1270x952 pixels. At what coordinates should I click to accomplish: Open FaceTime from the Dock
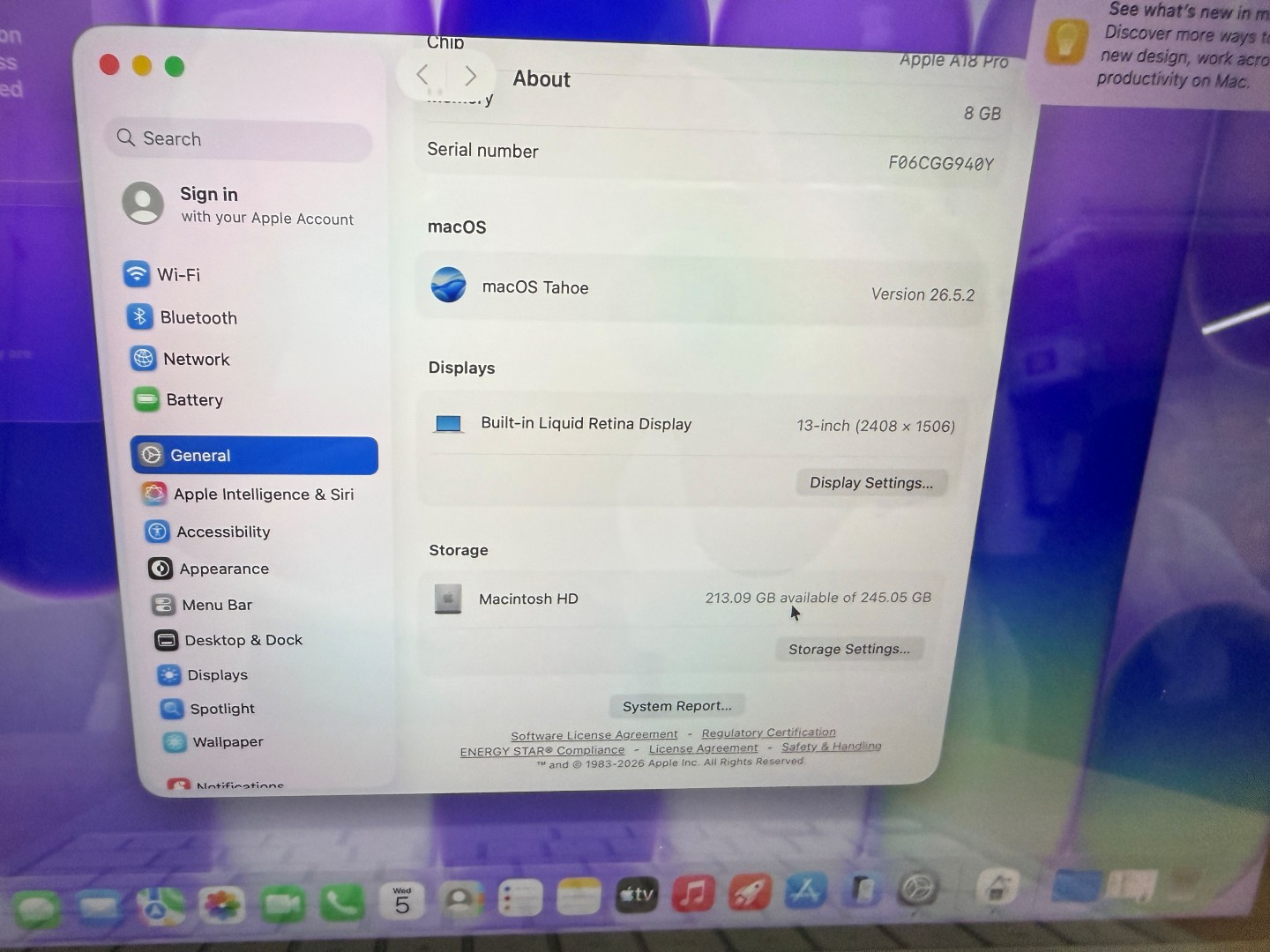click(282, 904)
